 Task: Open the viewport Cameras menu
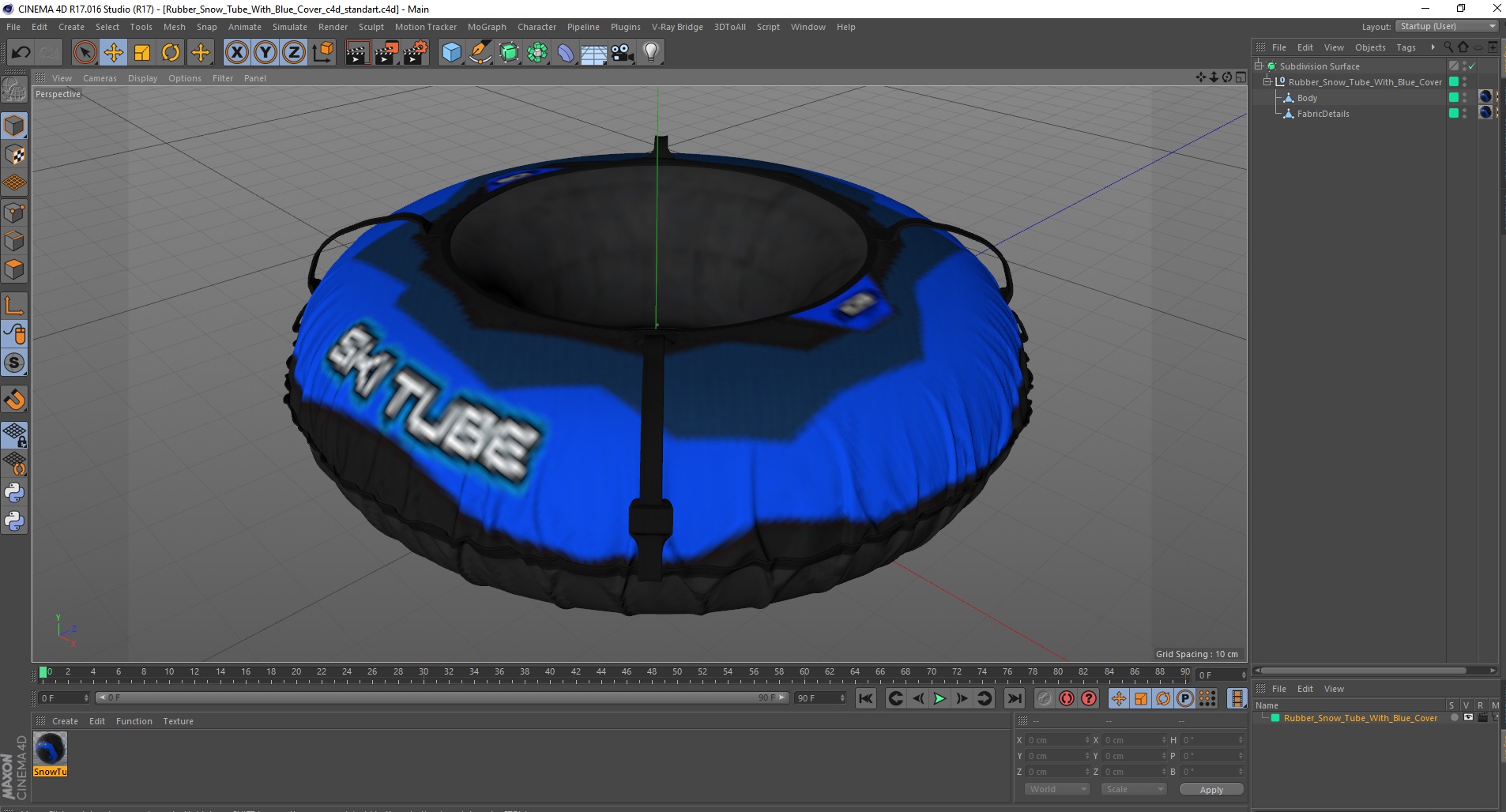click(100, 78)
